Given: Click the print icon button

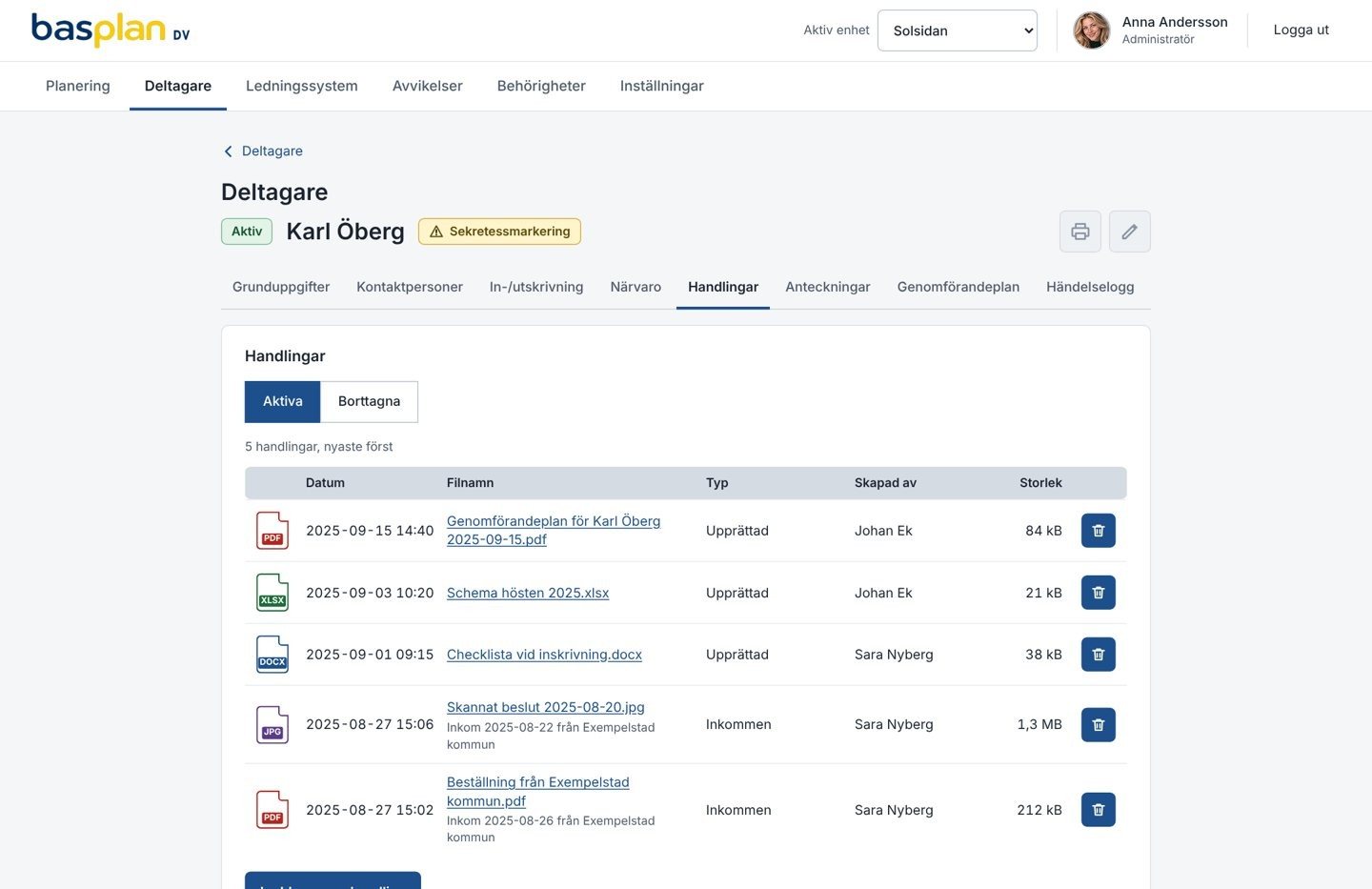Looking at the screenshot, I should click(1080, 232).
